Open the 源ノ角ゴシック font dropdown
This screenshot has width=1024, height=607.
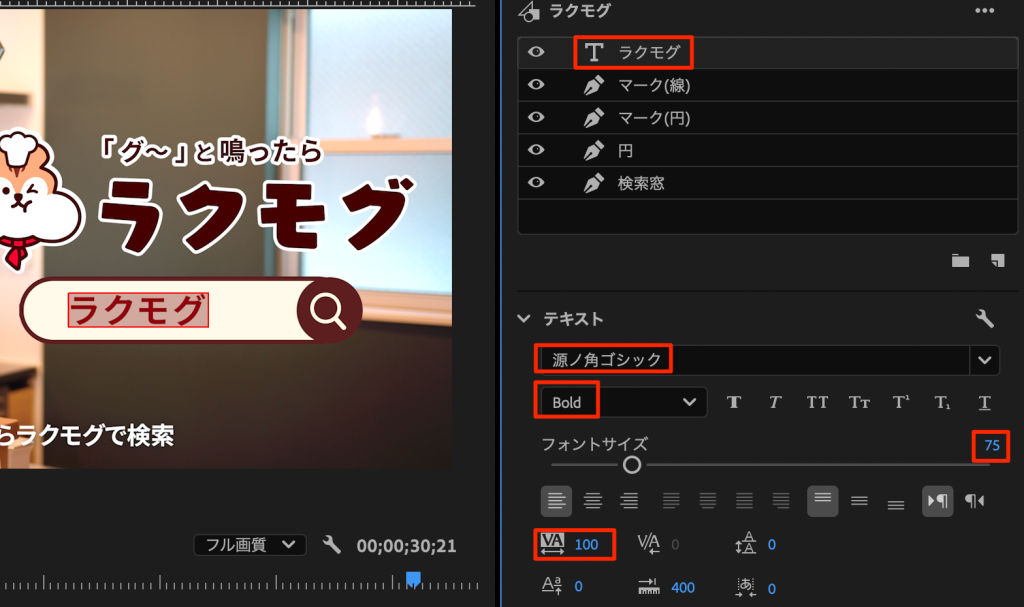point(985,360)
